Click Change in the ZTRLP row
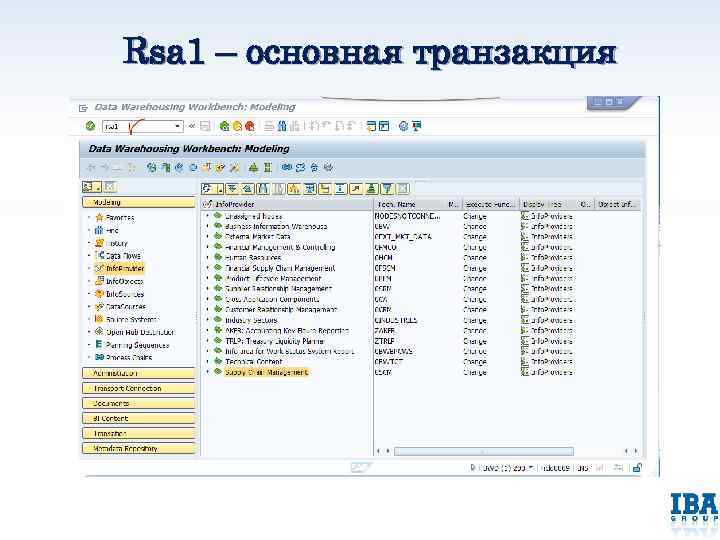Viewport: 720px width, 540px height. coord(475,341)
